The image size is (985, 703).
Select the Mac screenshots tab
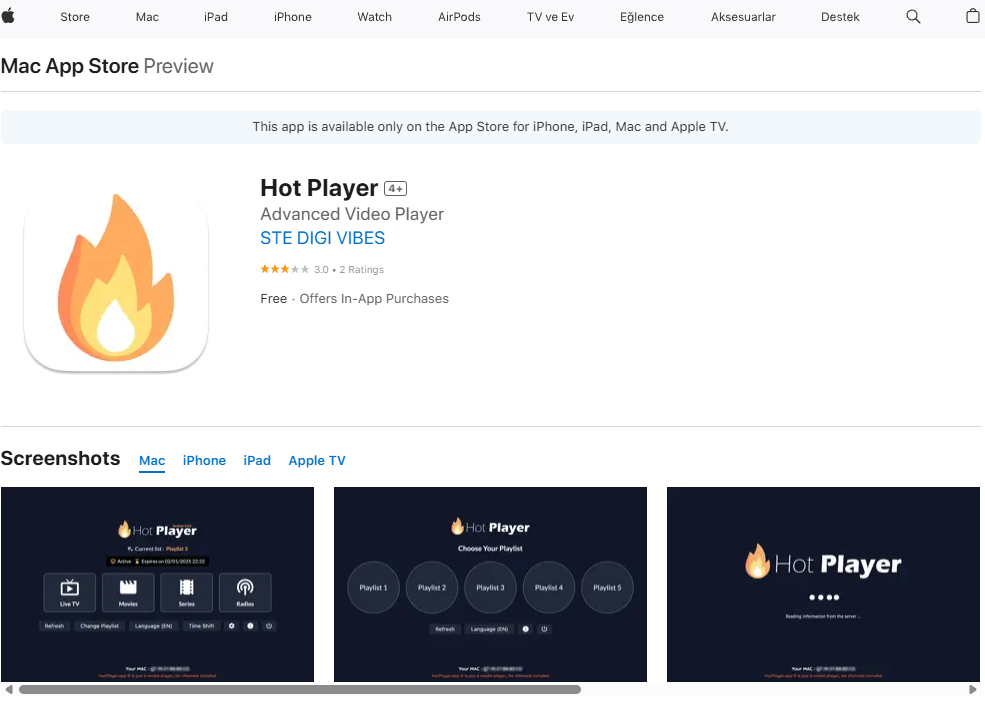(x=152, y=460)
